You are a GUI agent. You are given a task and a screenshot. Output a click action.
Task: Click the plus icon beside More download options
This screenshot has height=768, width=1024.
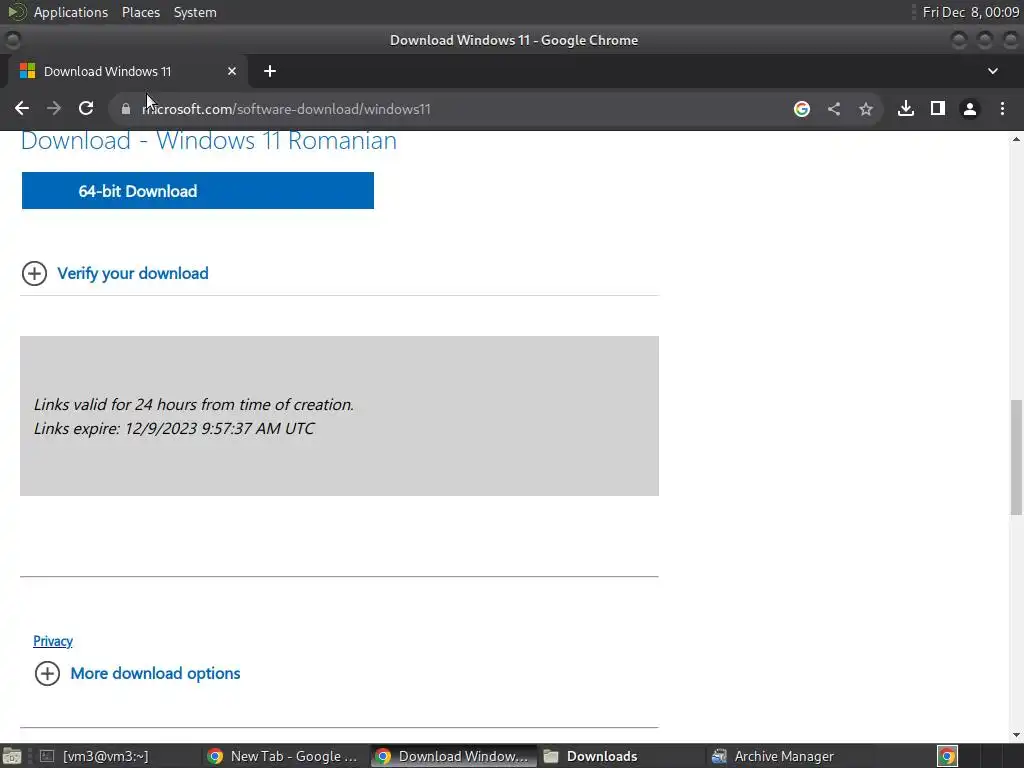pos(47,673)
